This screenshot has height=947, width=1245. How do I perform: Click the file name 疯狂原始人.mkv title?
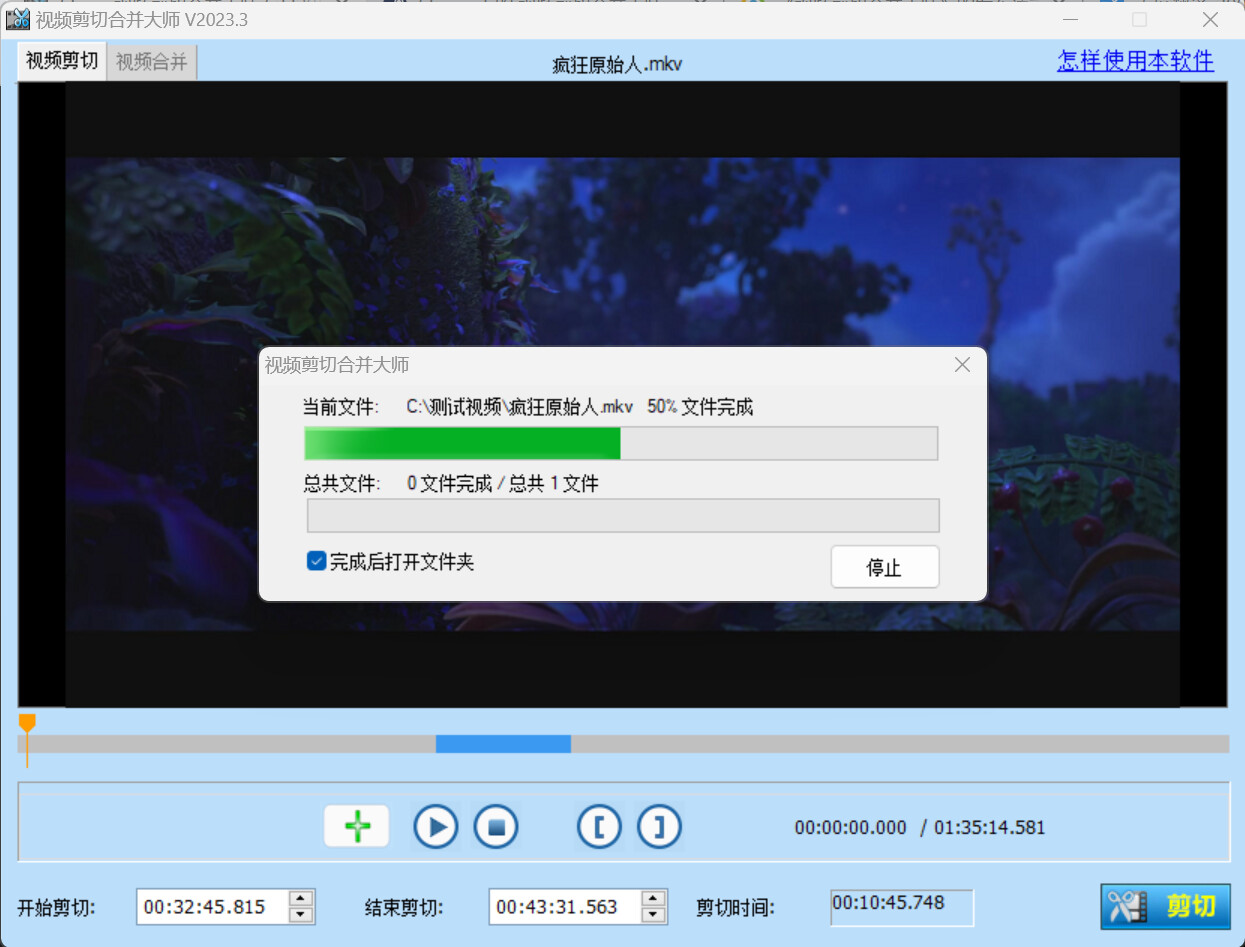coord(617,65)
